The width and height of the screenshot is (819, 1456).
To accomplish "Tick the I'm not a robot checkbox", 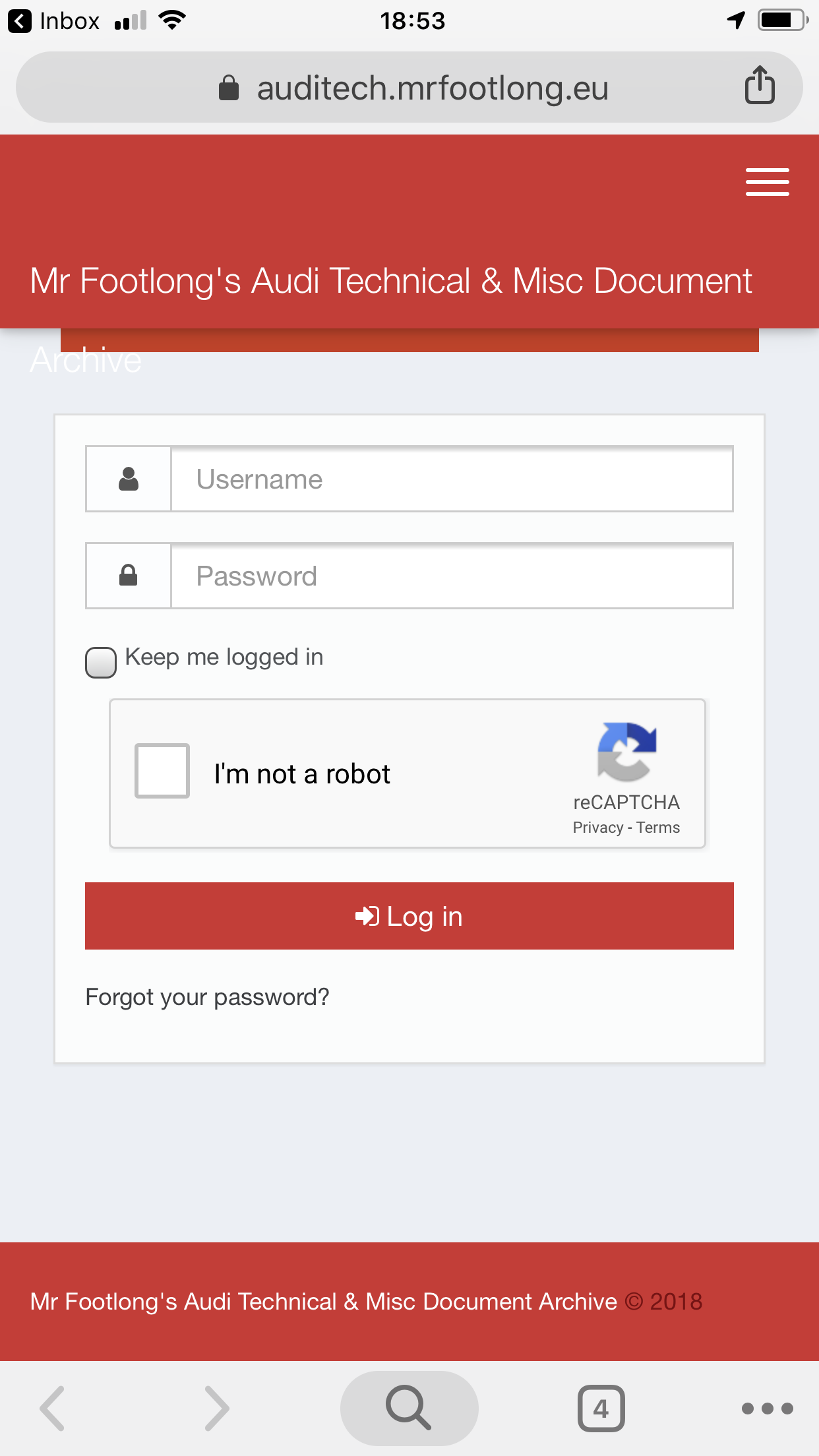I will click(162, 771).
